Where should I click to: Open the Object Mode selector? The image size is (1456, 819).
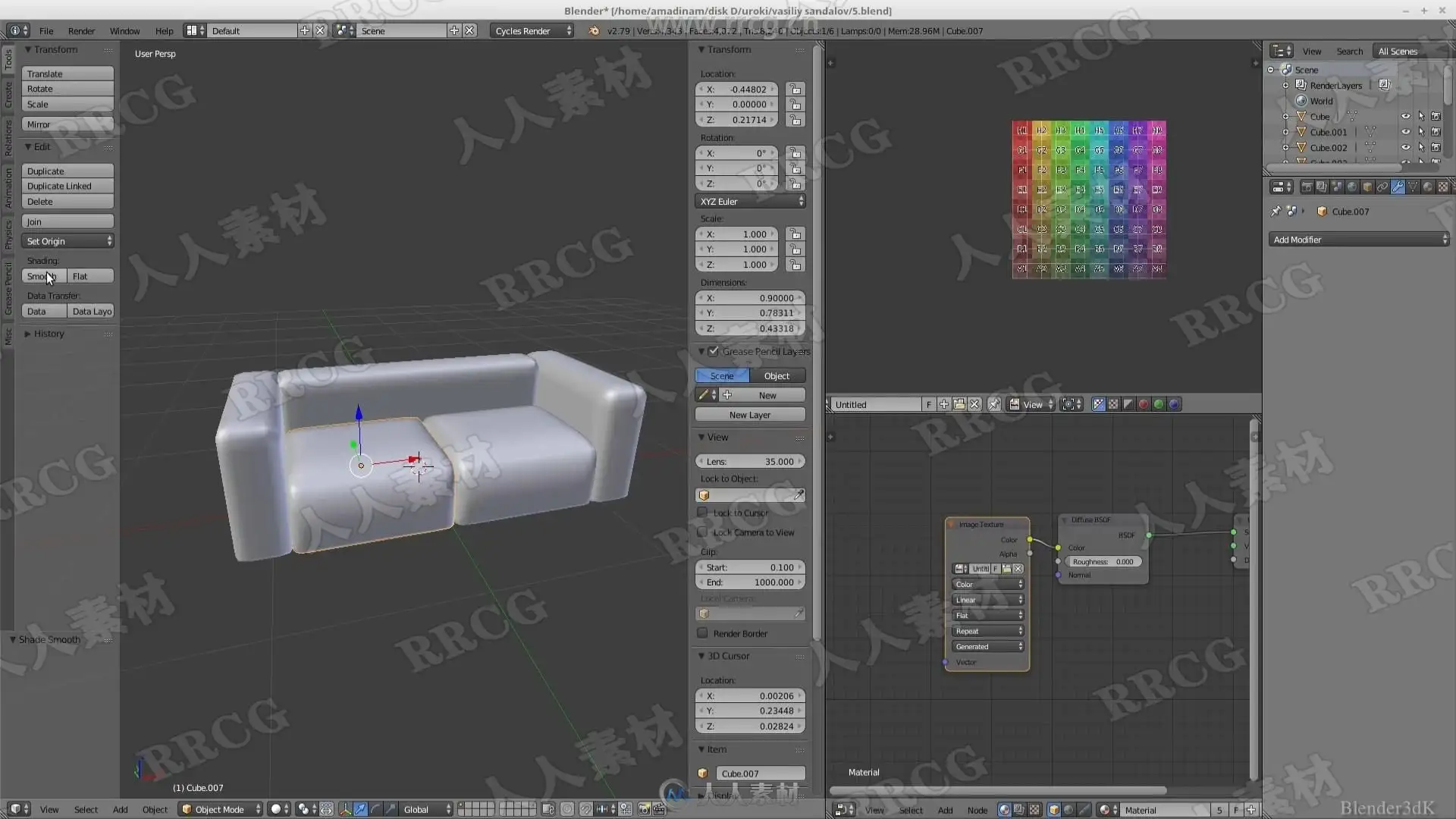pyautogui.click(x=221, y=809)
